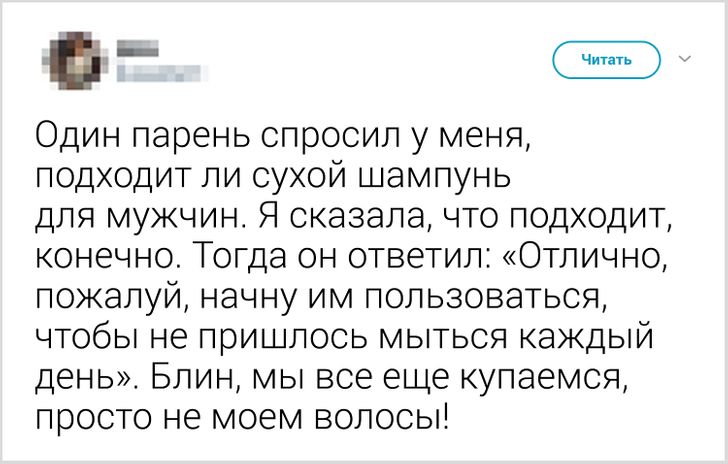The width and height of the screenshot is (728, 464).
Task: Click the line просто не моем волосы
Action: point(240,411)
